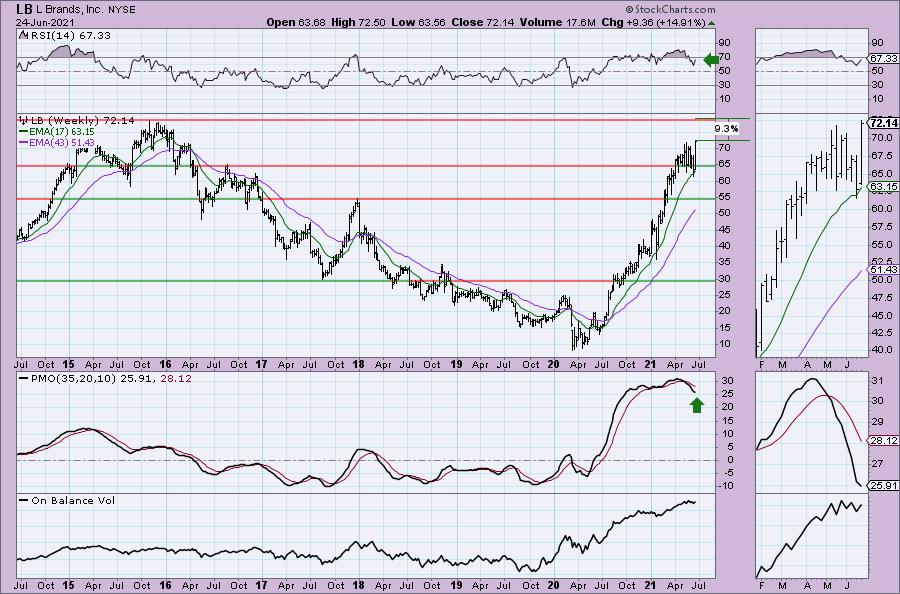Viewport: 900px width, 594px height.
Task: Click the 'On Balance Vol' legend
Action: (x=67, y=500)
